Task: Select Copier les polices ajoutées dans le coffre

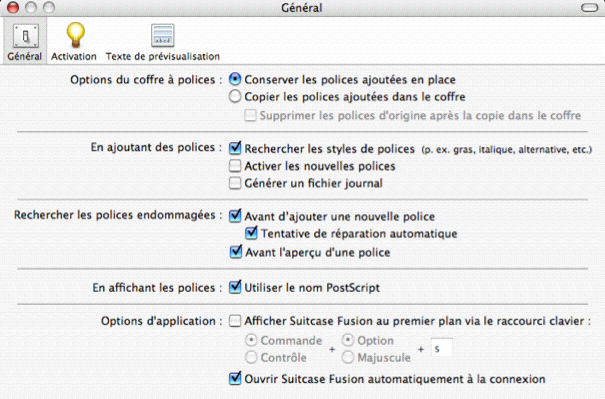Action: tap(235, 96)
